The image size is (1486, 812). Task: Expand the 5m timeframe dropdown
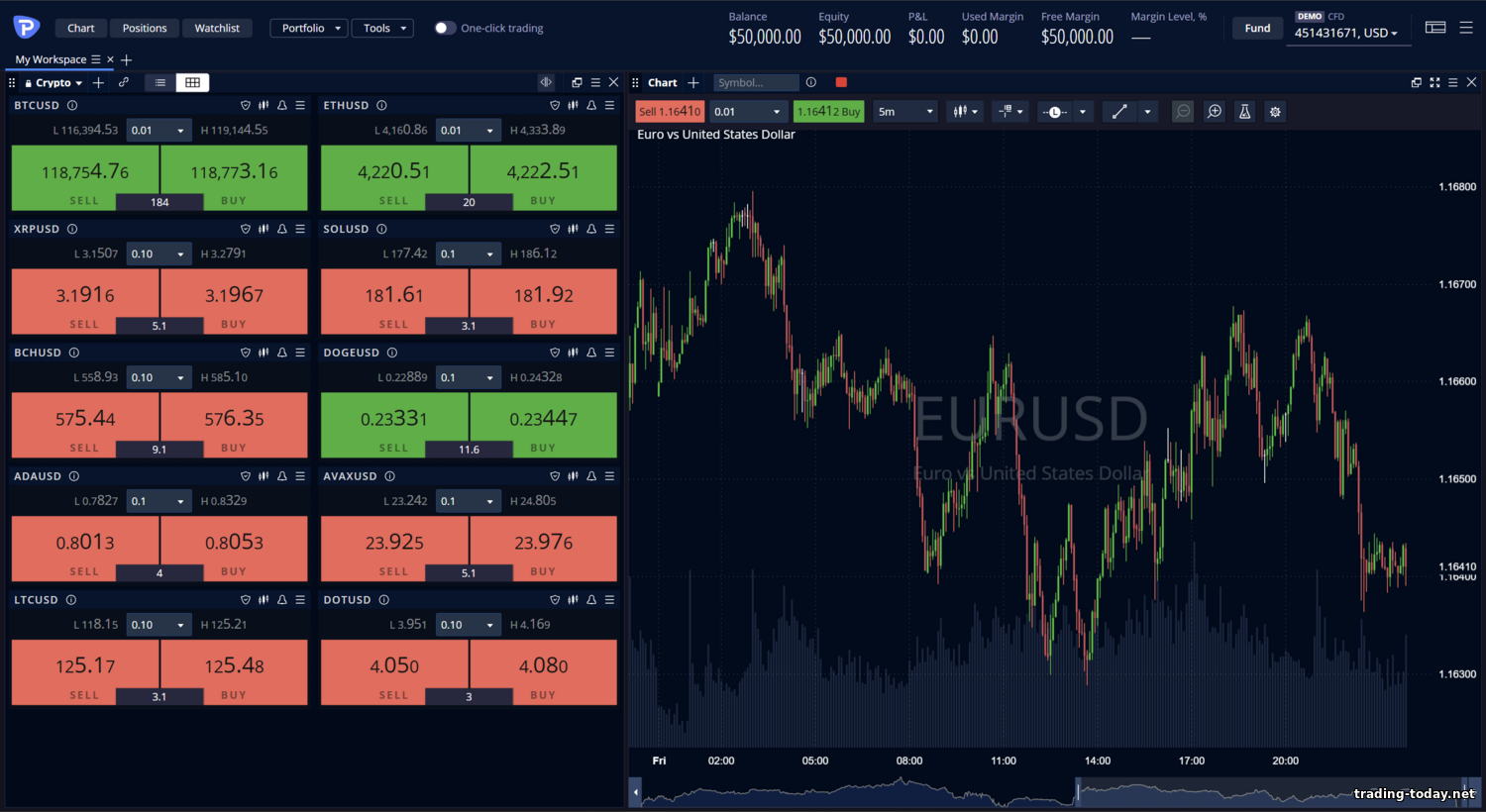point(903,112)
